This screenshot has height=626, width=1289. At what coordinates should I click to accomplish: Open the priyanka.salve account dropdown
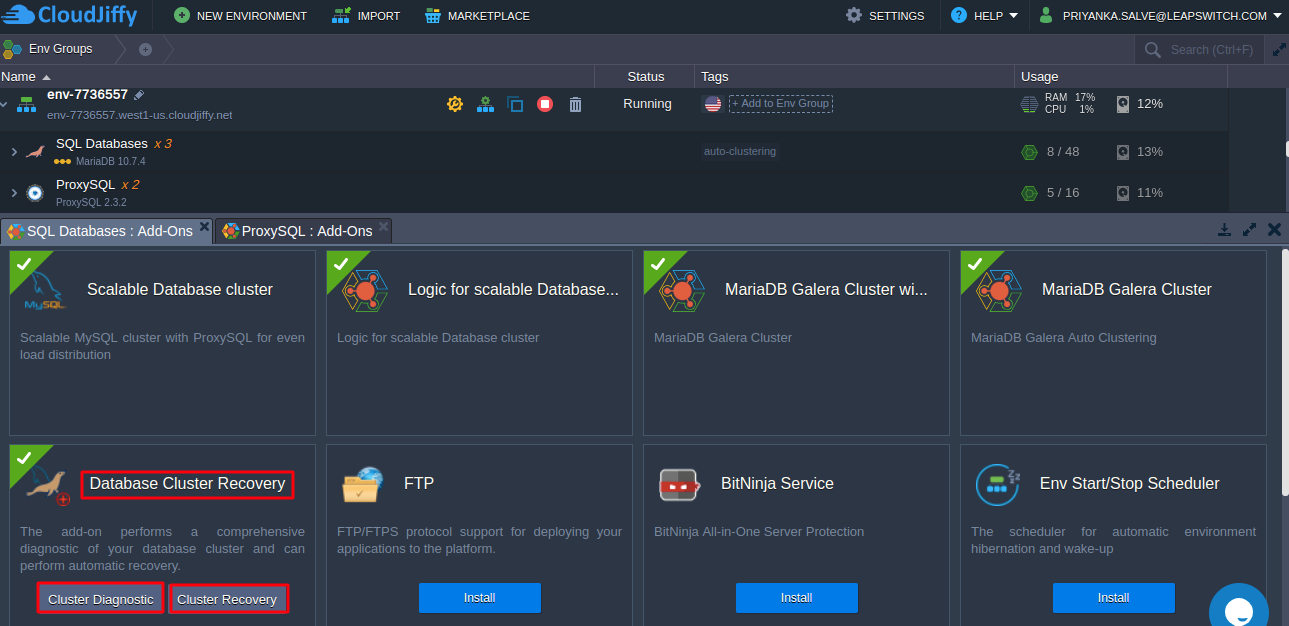point(1160,16)
